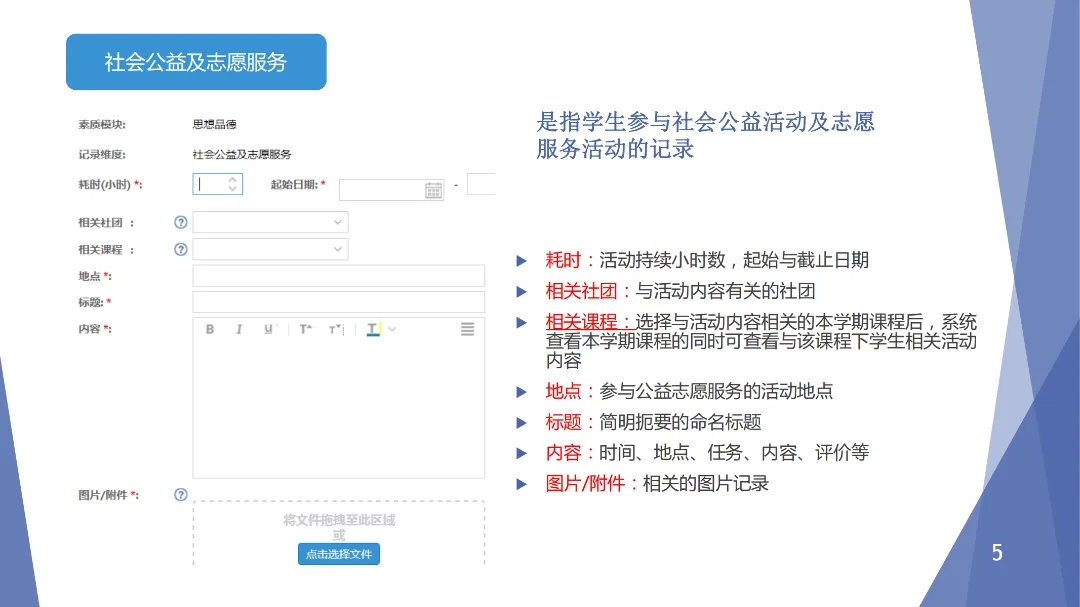The image size is (1080, 607).
Task: Toggle Bold in the content editor
Action: click(x=210, y=329)
